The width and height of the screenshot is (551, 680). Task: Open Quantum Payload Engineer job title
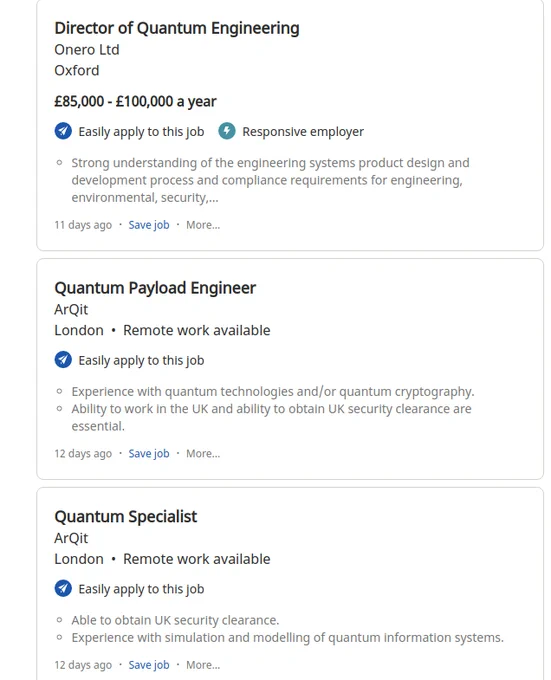tap(155, 288)
